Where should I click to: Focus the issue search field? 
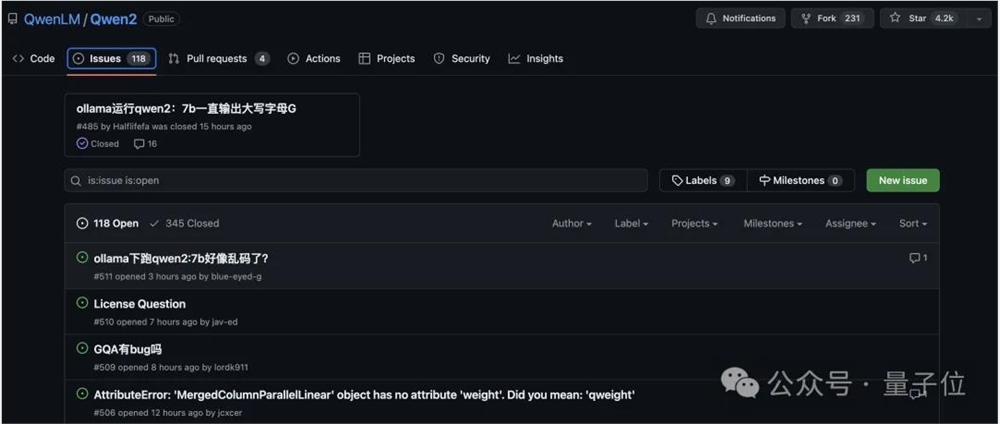(356, 180)
